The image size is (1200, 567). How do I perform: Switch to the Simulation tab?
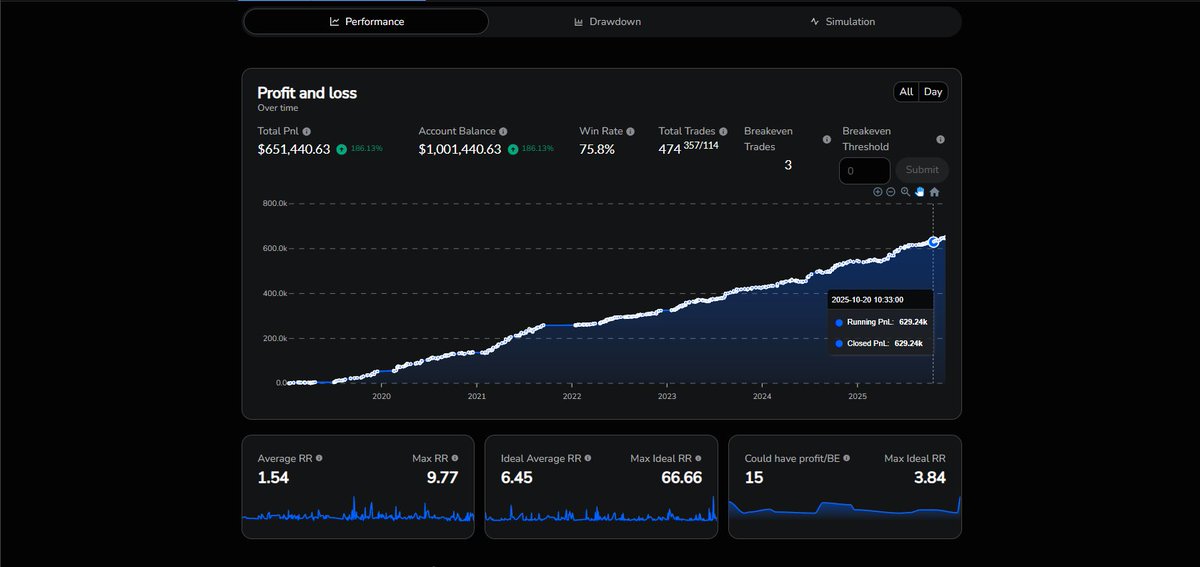click(842, 22)
